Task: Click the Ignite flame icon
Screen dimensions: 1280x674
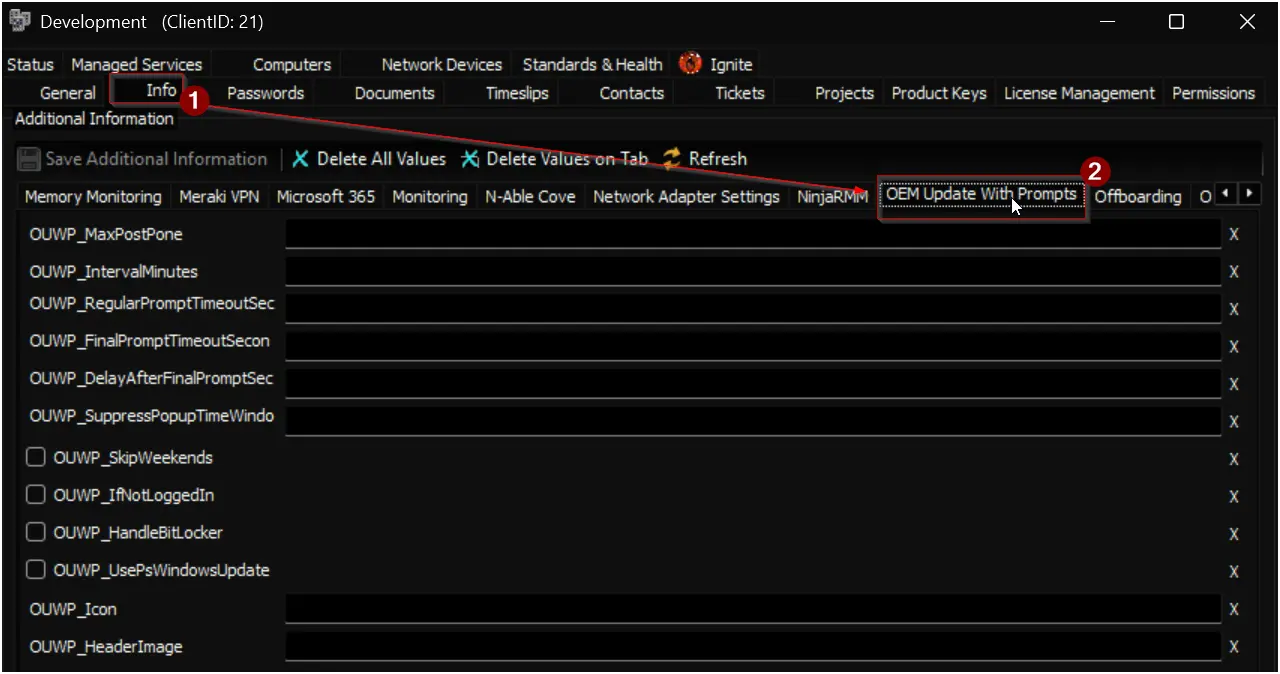Action: 690,64
